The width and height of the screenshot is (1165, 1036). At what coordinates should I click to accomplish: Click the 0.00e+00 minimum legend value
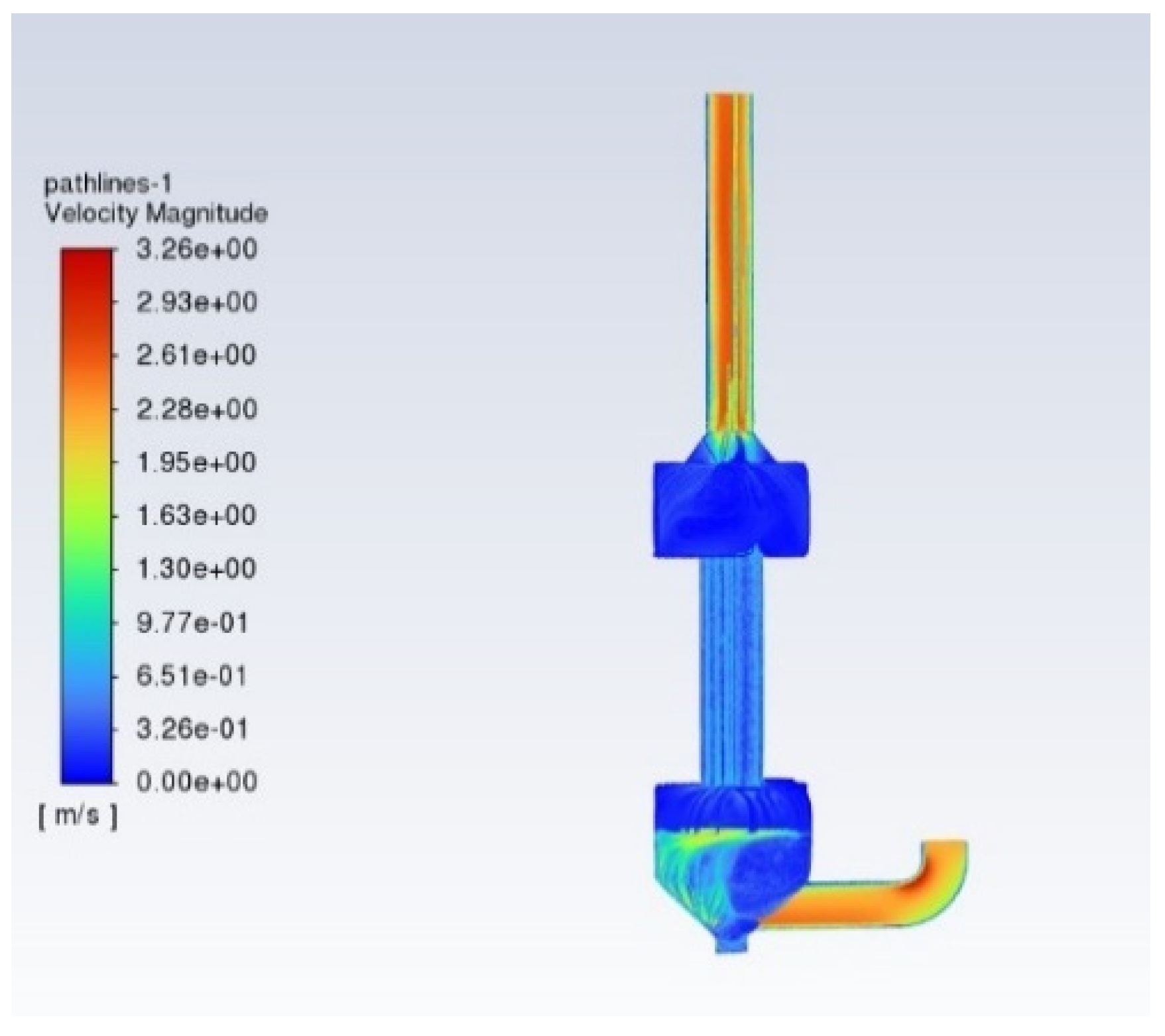click(x=196, y=781)
